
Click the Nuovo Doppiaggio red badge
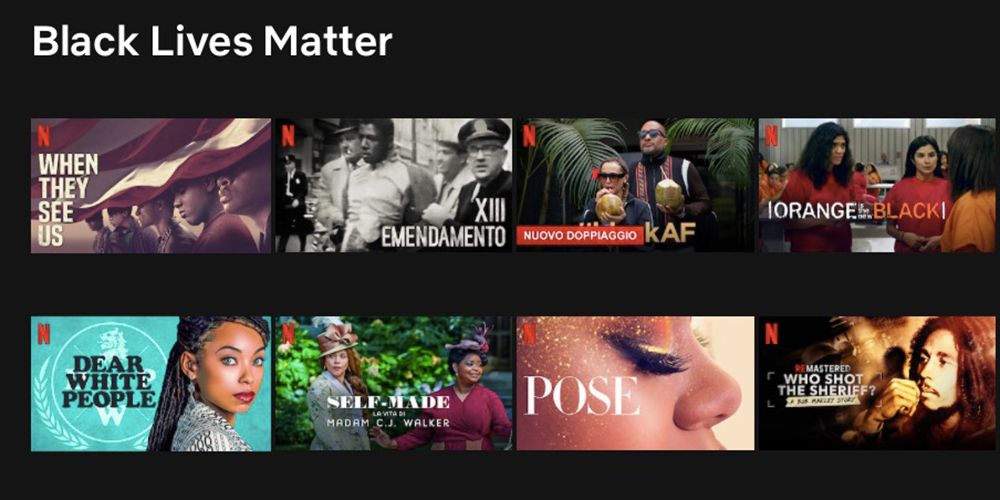[580, 235]
